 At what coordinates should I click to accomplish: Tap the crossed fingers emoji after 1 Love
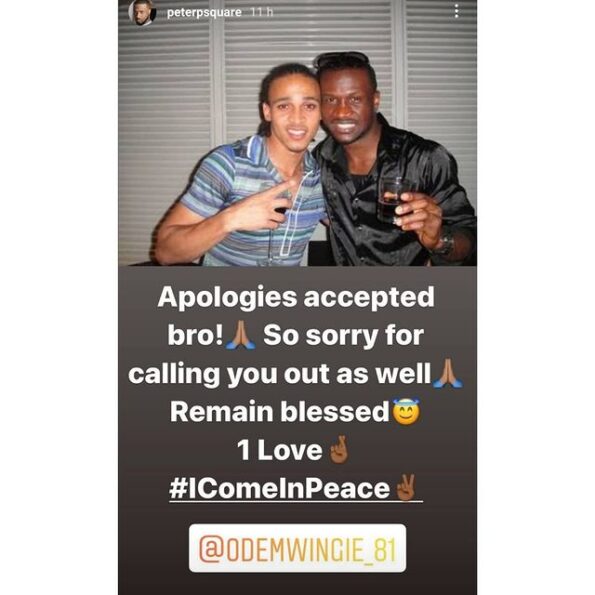[338, 450]
